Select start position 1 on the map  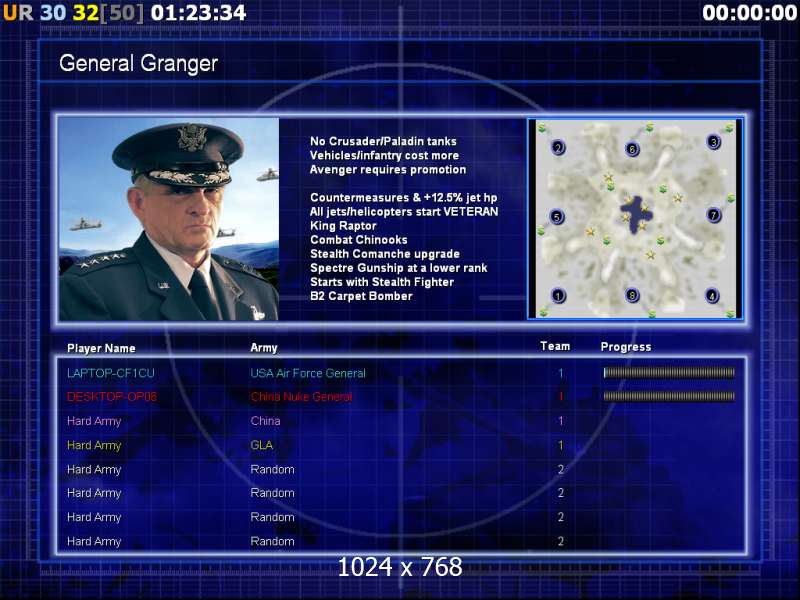[558, 296]
